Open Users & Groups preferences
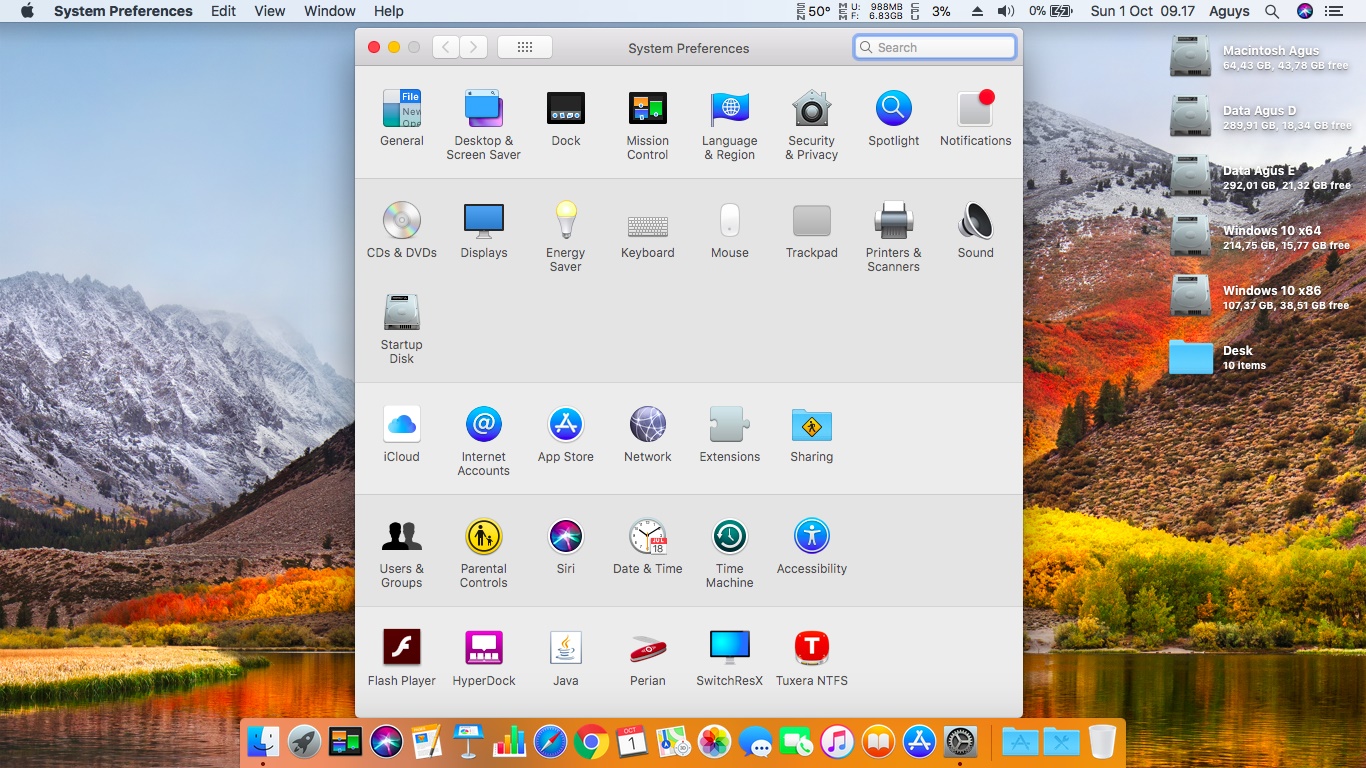This screenshot has width=1366, height=768. [402, 553]
